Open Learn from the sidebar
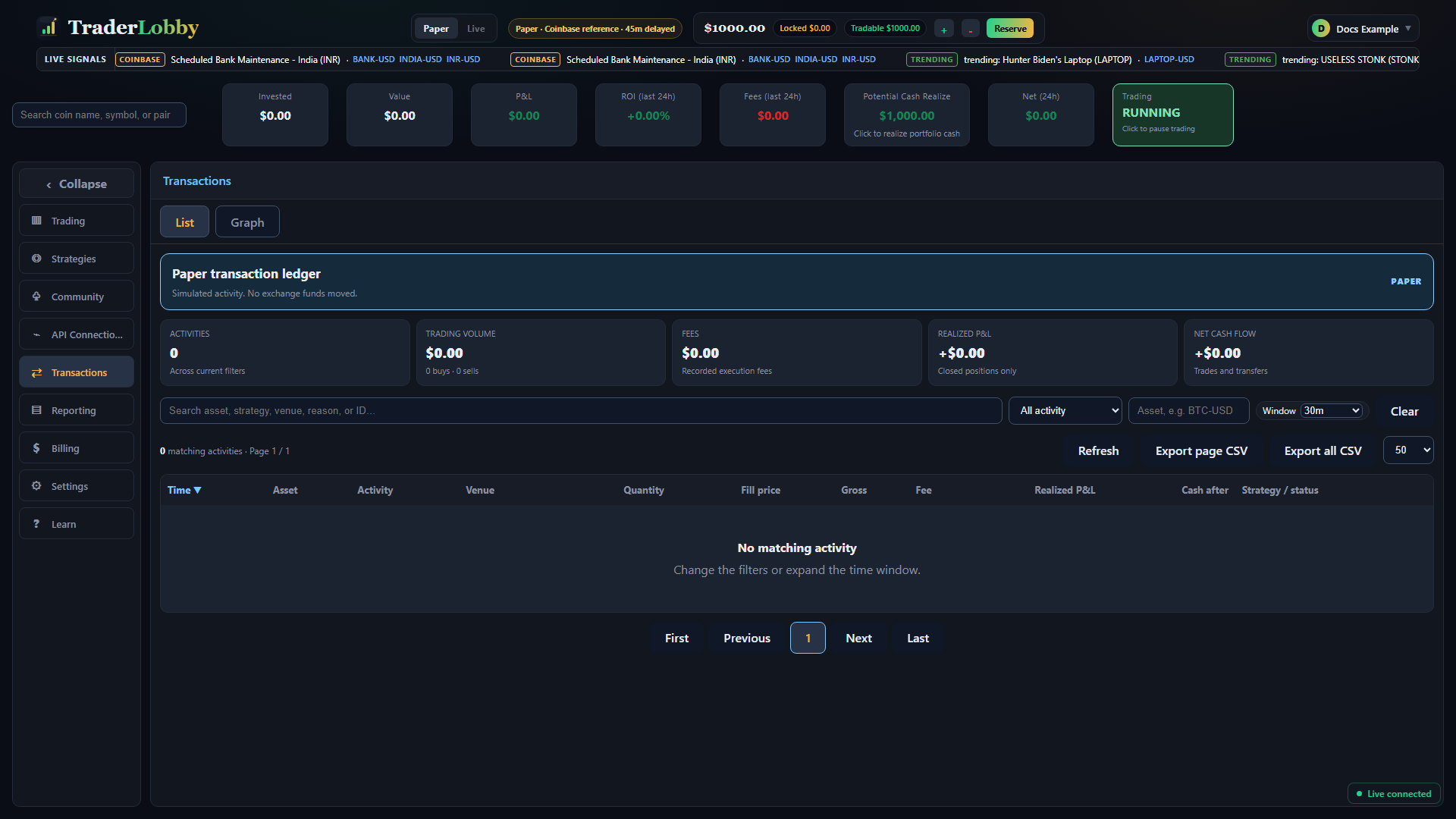The width and height of the screenshot is (1456, 819). tap(77, 524)
